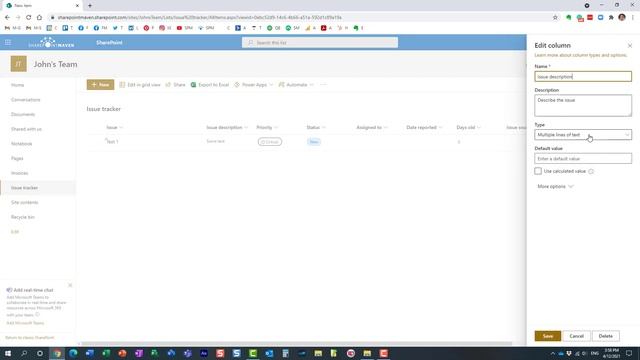Image resolution: width=640 pixels, height=360 pixels.
Task: Click the Edit link in left navigation
Action: 15,232
